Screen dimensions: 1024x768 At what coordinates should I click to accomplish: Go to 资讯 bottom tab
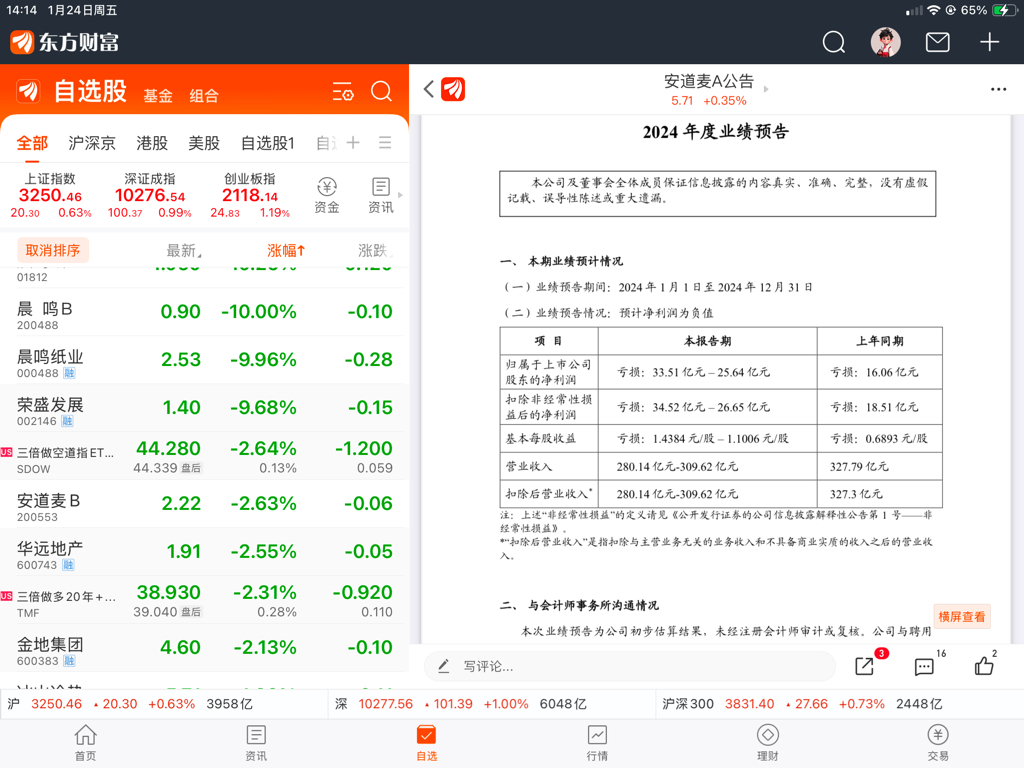(256, 743)
